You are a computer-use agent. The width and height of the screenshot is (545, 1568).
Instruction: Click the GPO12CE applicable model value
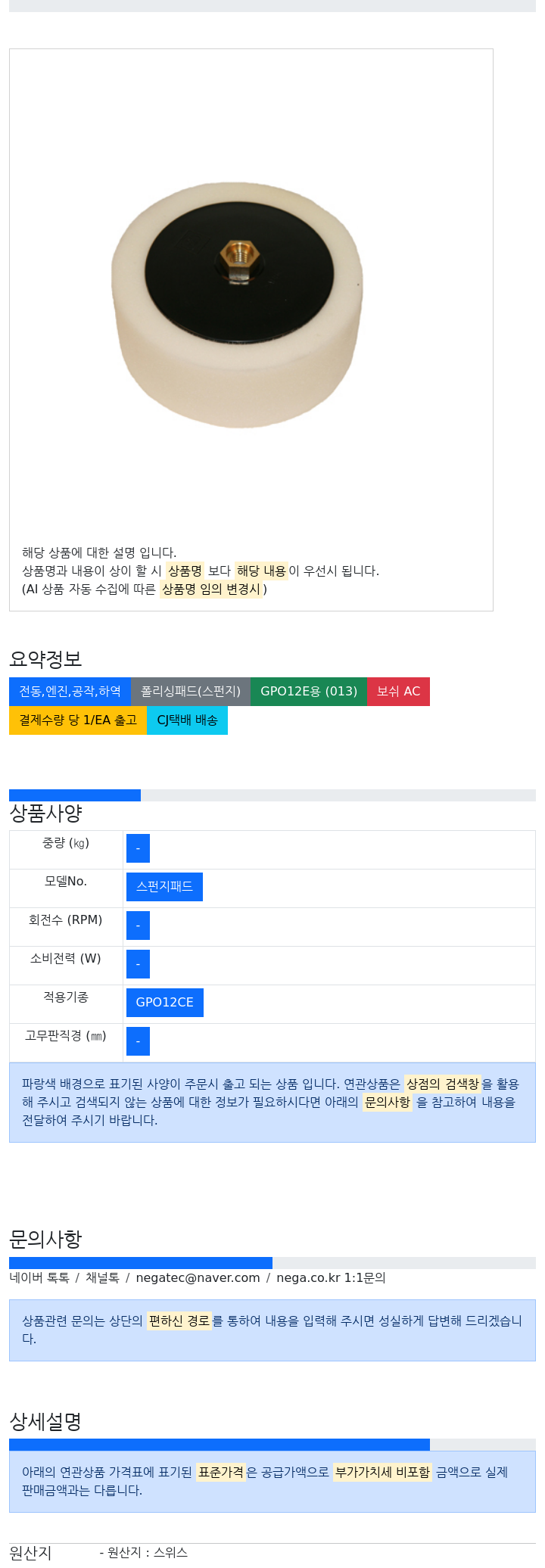pos(165,1003)
